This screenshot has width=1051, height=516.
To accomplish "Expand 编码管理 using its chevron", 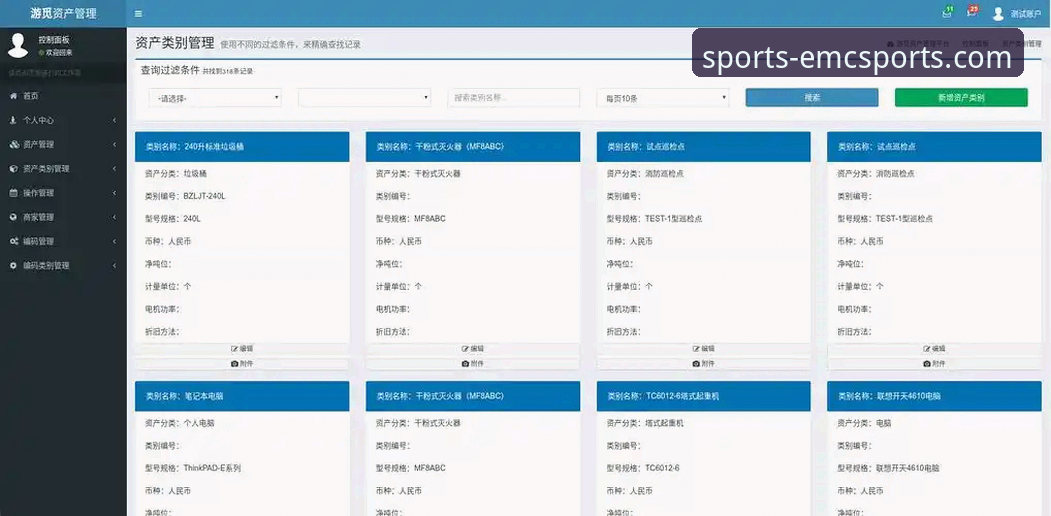I will [115, 241].
